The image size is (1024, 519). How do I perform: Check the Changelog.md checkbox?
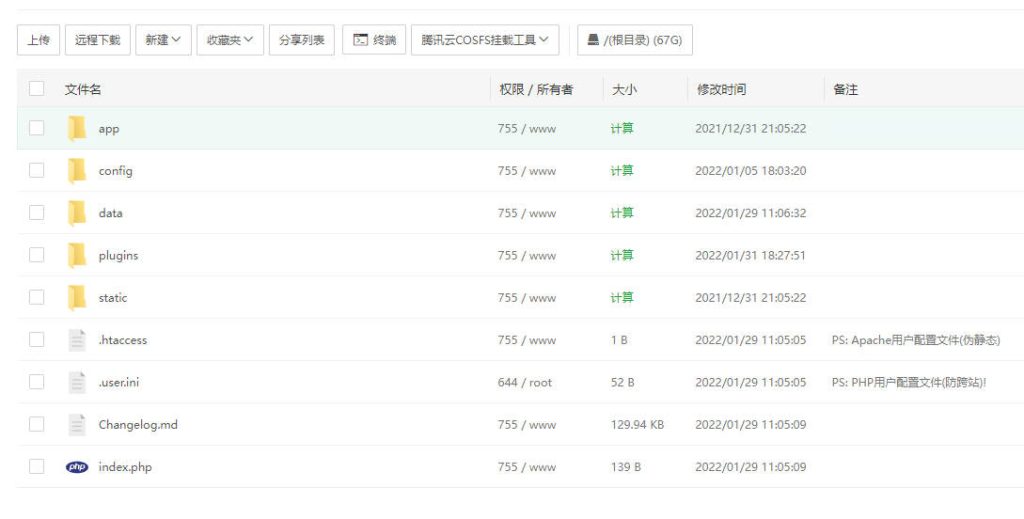tap(37, 424)
